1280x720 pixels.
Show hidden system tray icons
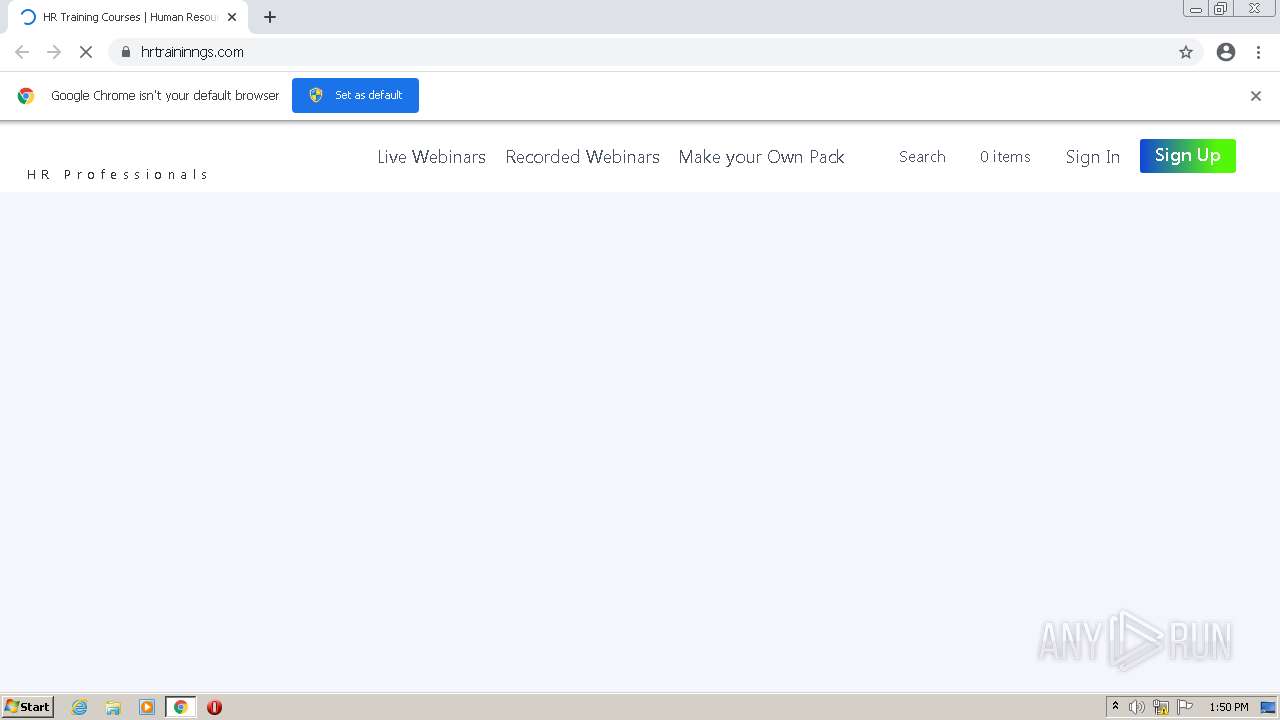click(x=1115, y=707)
